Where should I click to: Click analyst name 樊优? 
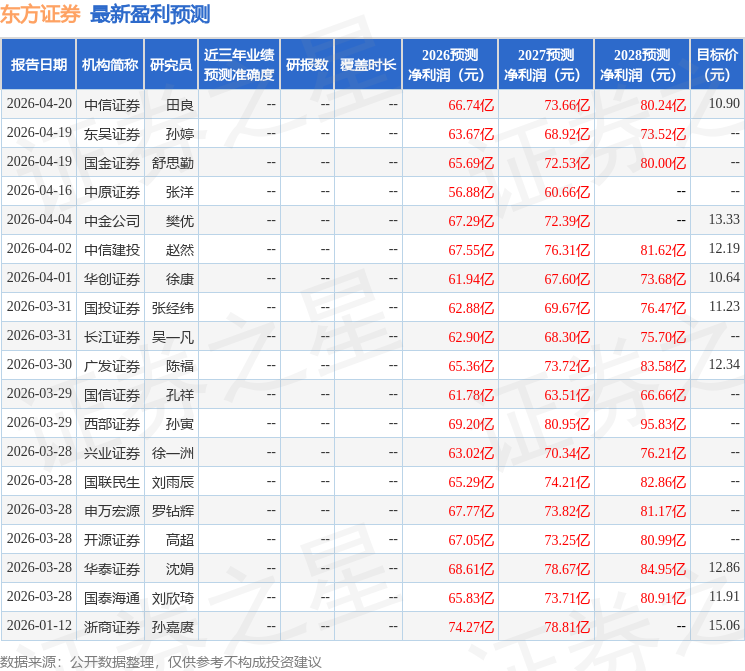pos(180,221)
